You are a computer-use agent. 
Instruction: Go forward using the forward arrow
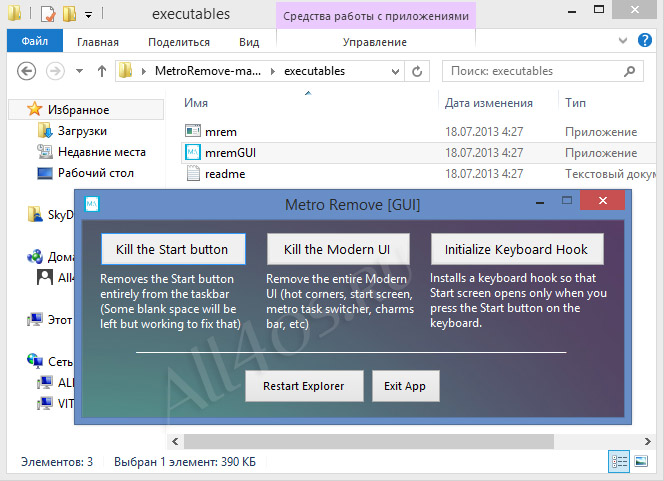point(55,71)
